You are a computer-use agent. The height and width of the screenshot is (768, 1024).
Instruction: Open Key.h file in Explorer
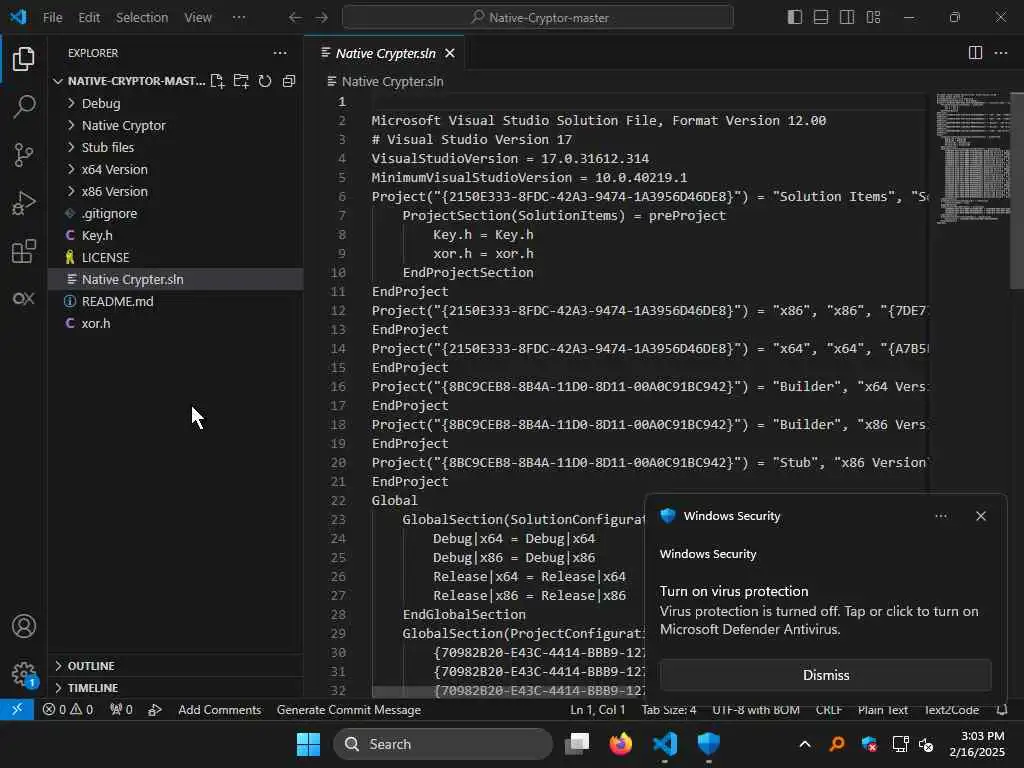tap(97, 235)
